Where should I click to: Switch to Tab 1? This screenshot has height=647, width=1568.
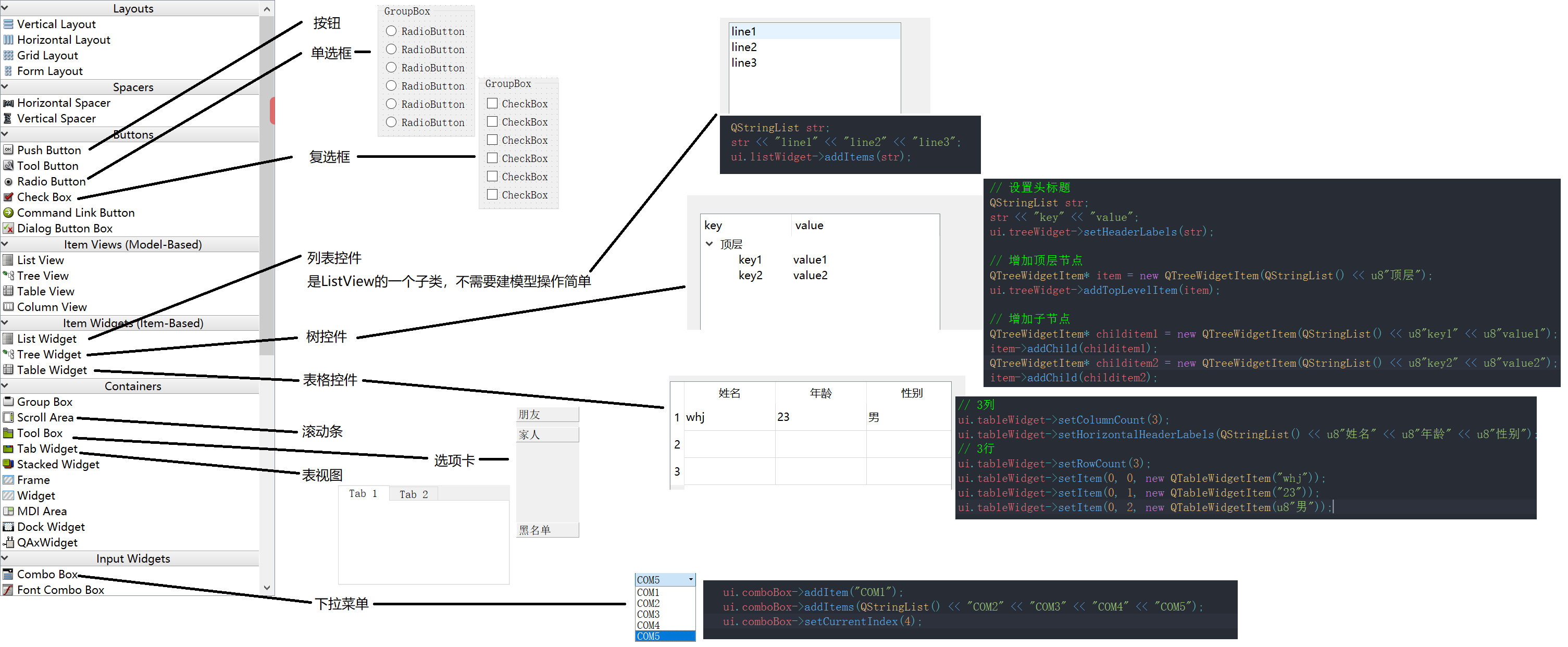point(364,494)
